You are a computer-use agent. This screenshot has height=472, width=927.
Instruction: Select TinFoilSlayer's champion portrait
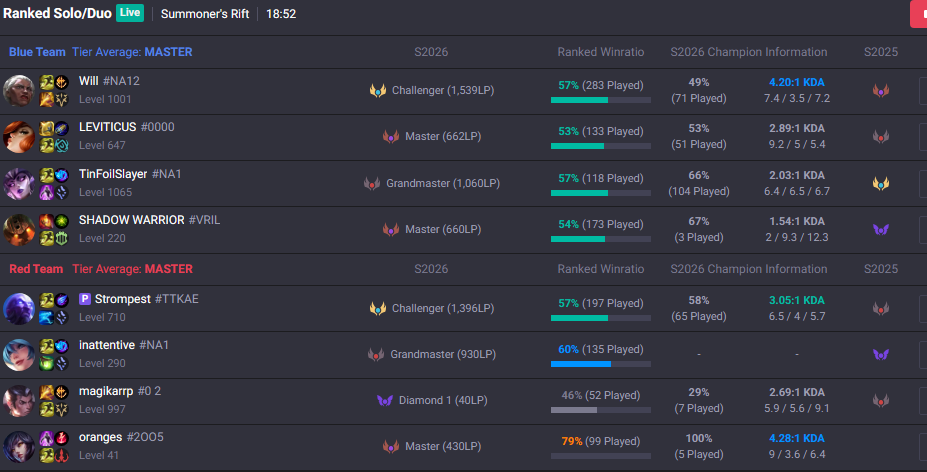coord(19,183)
